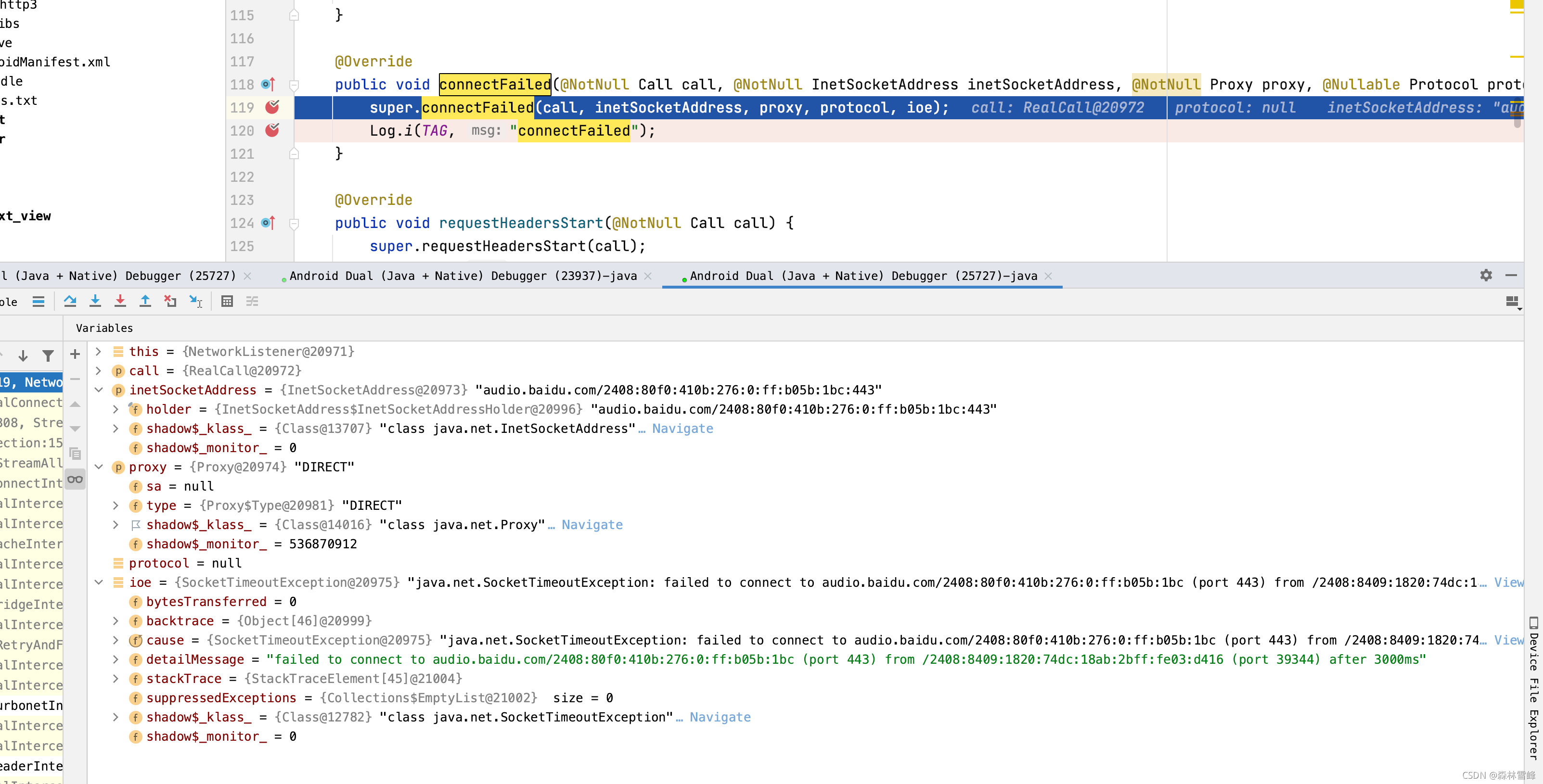This screenshot has height=784, width=1543.
Task: Navigate to java.net.InetSocketAddress class
Action: click(x=682, y=429)
